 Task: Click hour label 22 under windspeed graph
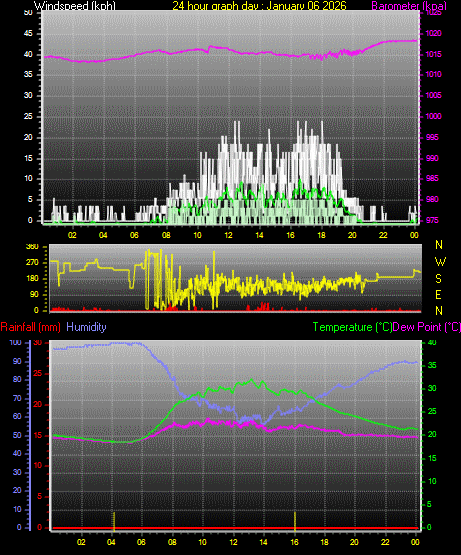point(383,235)
